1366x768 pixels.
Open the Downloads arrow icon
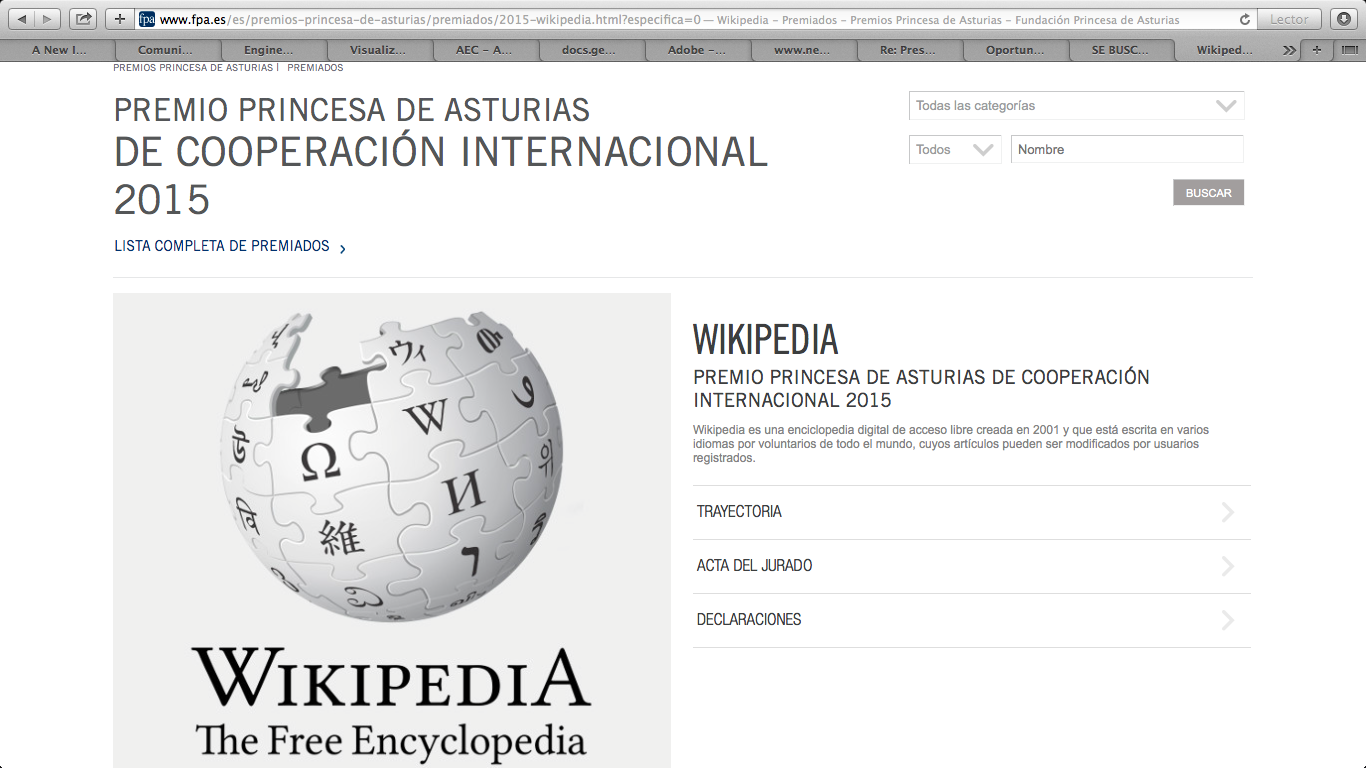[1343, 19]
